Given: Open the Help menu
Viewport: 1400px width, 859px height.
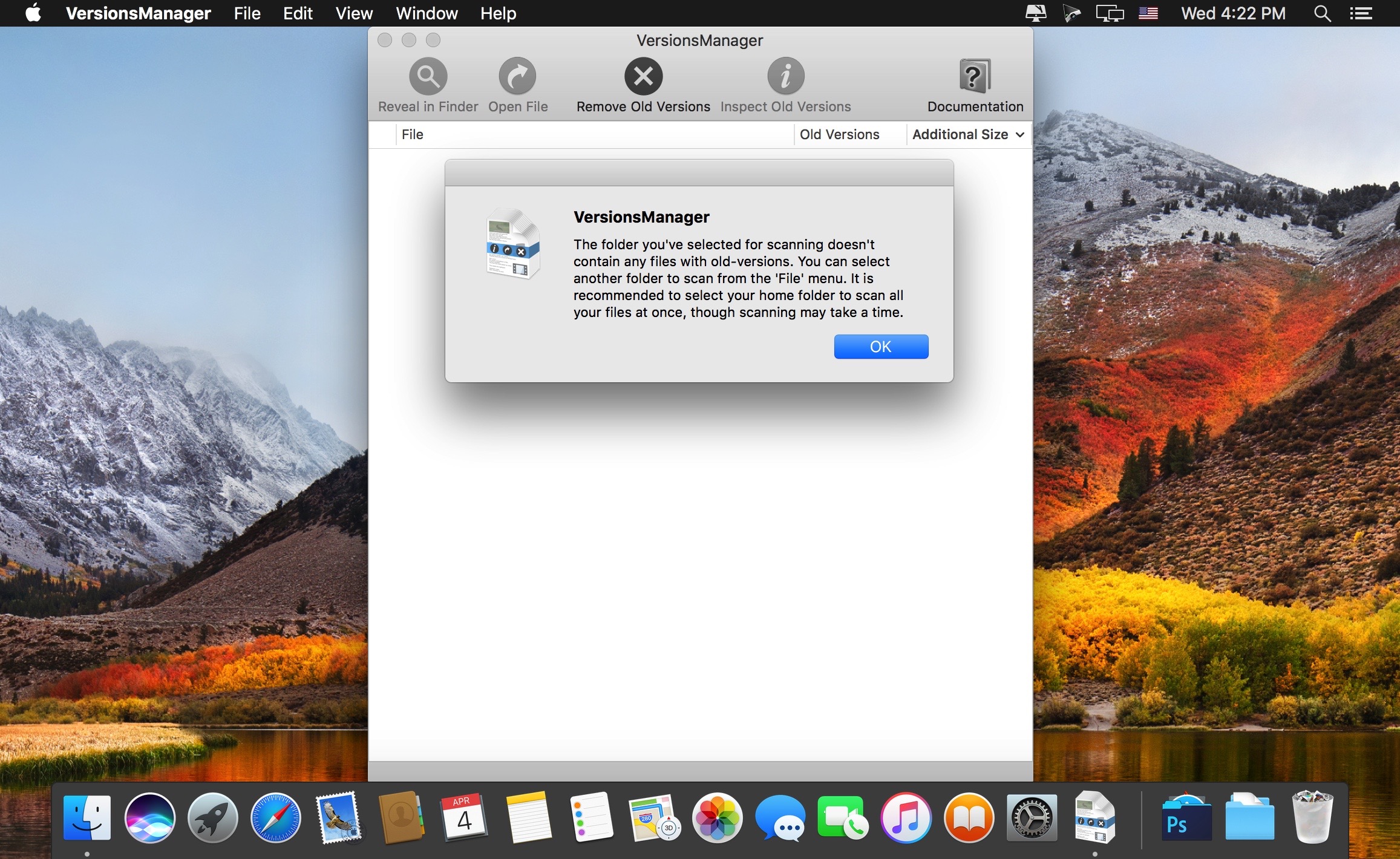Looking at the screenshot, I should click(x=498, y=13).
